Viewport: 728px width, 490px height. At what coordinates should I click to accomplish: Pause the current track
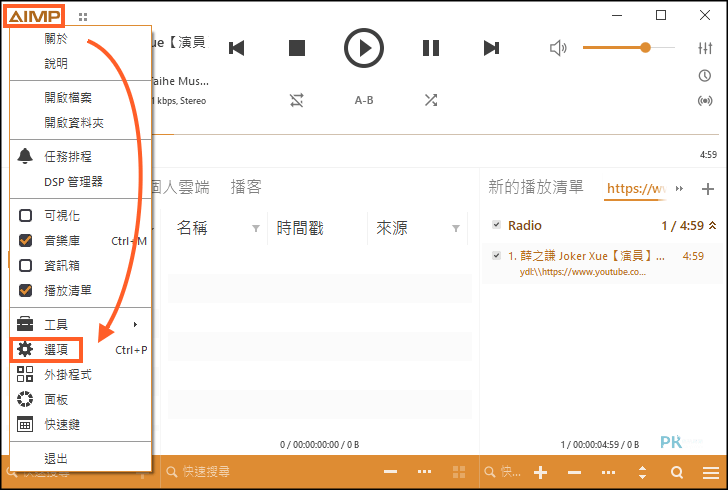[430, 48]
